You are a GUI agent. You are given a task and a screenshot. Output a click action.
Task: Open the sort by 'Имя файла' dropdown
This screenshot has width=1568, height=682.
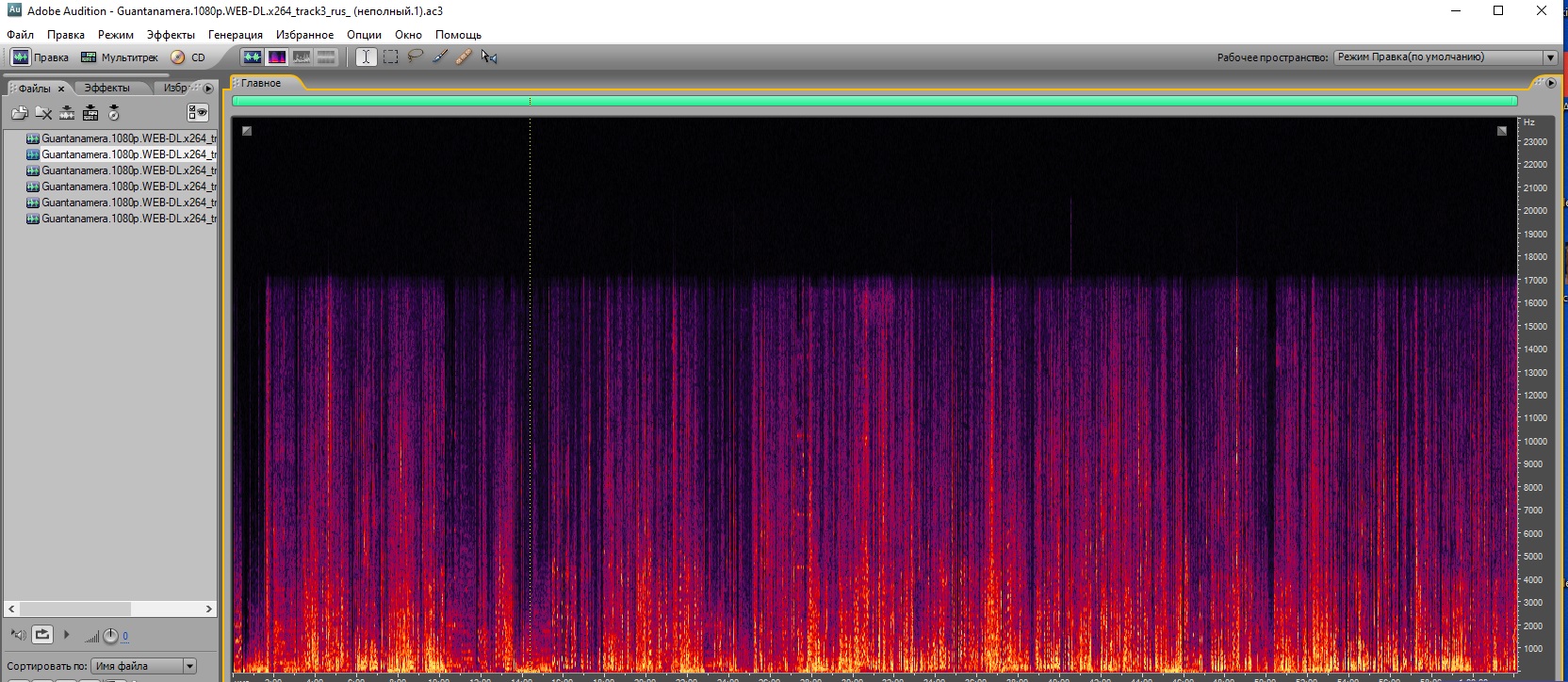(x=189, y=666)
